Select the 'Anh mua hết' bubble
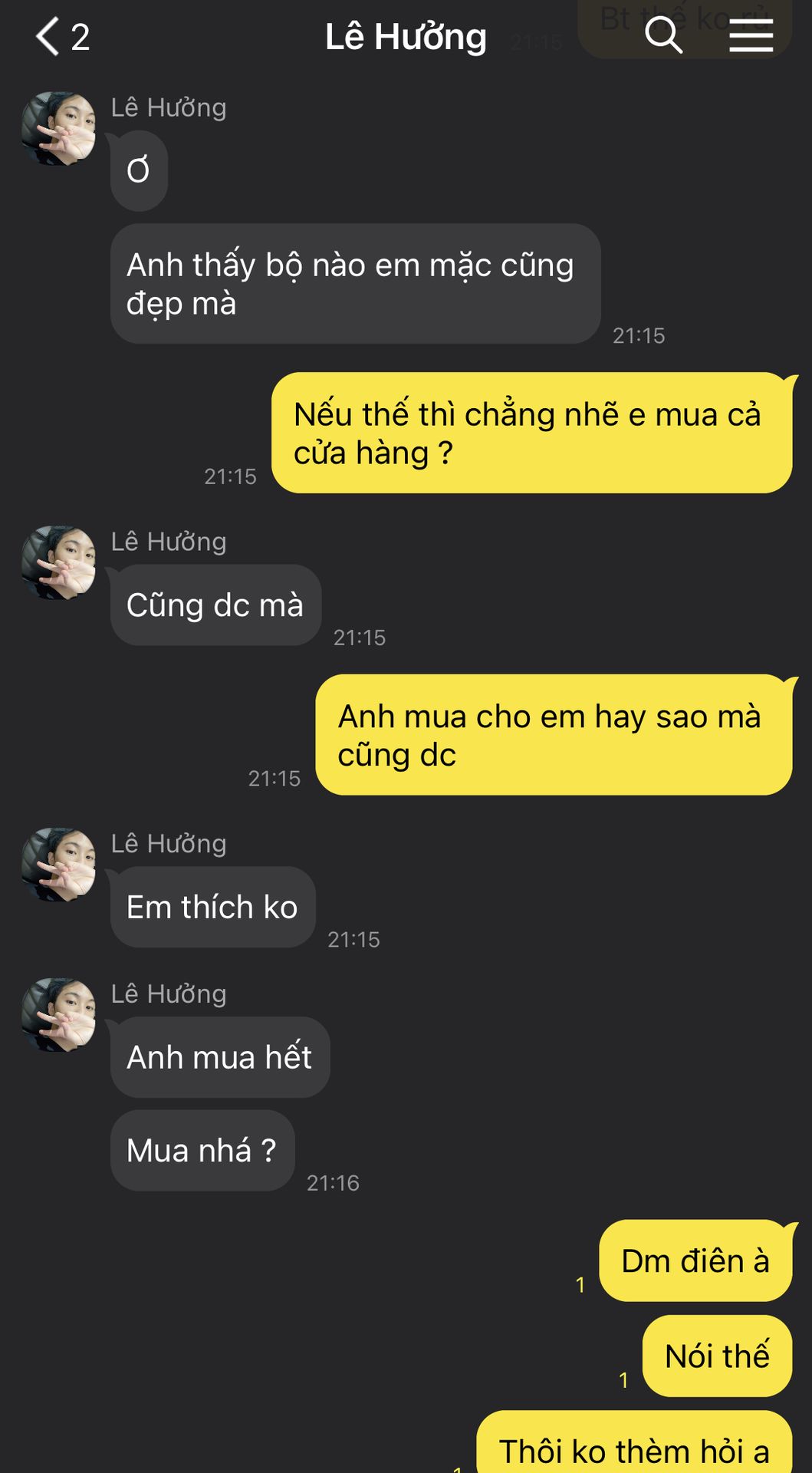The height and width of the screenshot is (1473, 812). point(220,1057)
